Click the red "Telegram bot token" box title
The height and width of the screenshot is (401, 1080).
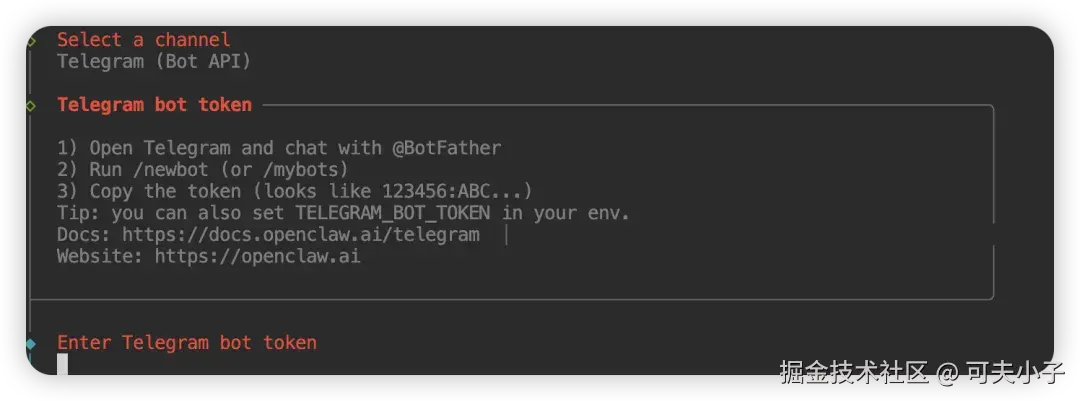tap(154, 105)
